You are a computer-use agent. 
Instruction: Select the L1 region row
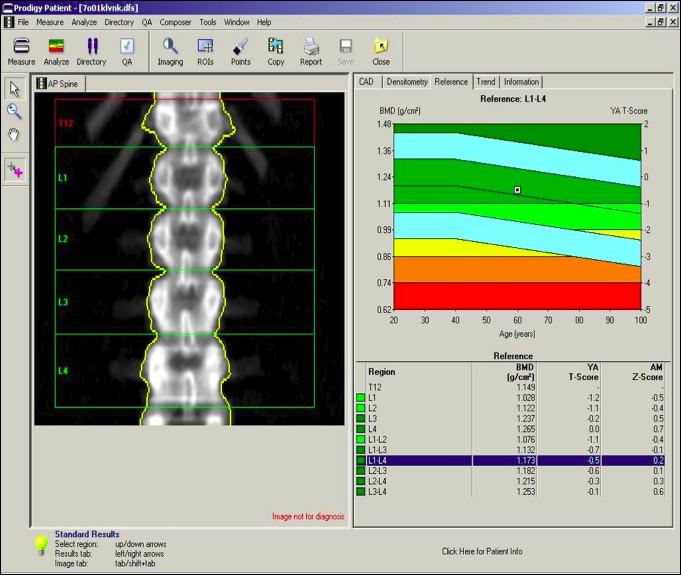point(510,398)
